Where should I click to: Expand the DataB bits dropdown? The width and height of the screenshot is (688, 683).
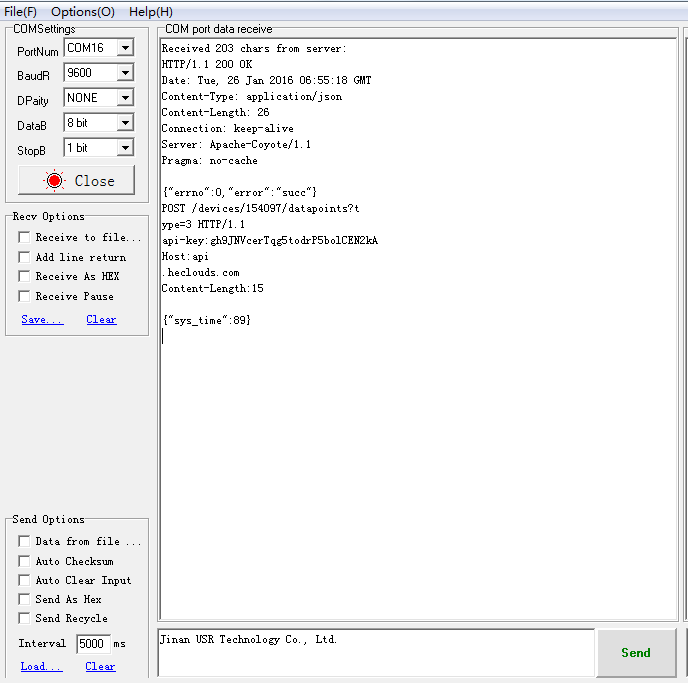125,123
